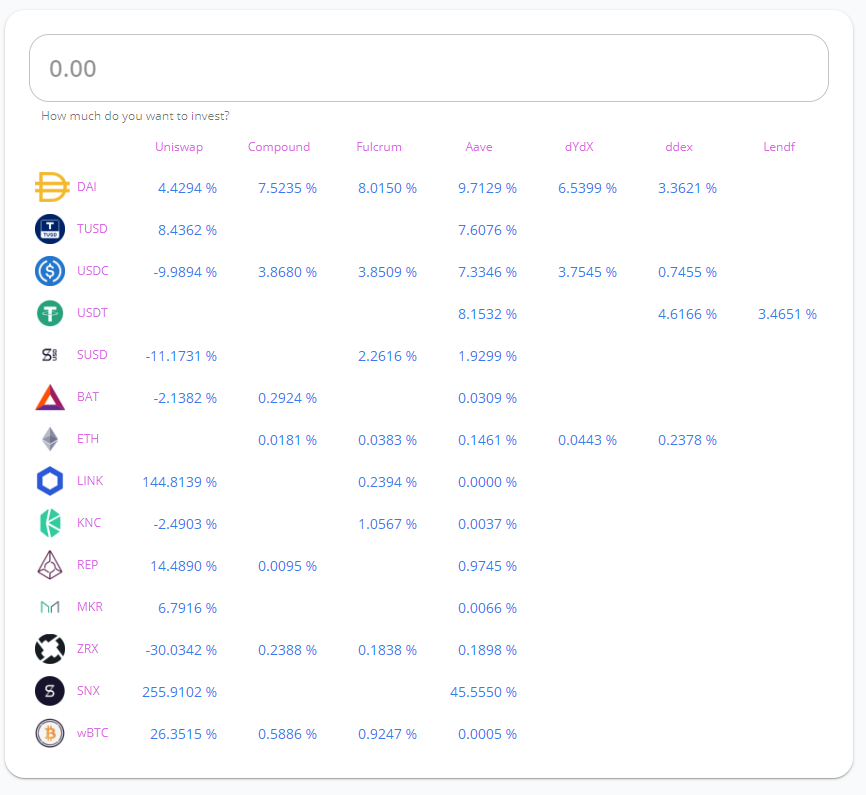Screen dimensions: 866x795
Task: Click SNX Aave rate 45.5550 %
Action: point(483,692)
